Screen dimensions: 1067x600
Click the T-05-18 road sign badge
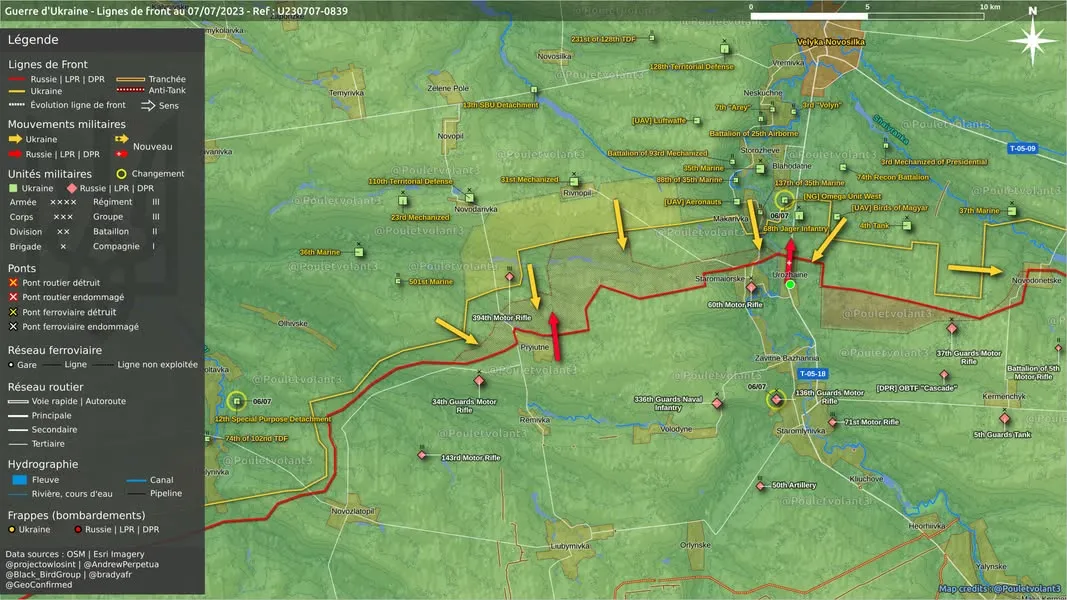tap(812, 373)
